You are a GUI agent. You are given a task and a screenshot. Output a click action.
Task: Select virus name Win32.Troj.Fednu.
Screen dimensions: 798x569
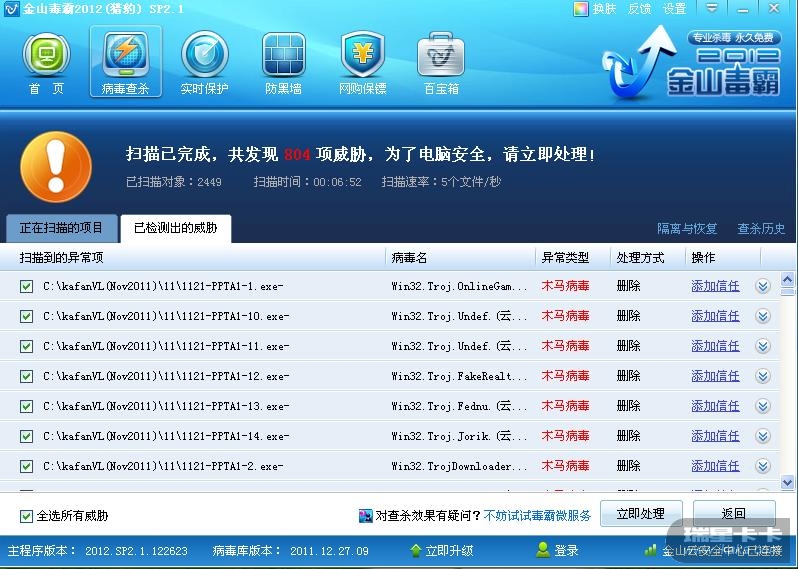pyautogui.click(x=459, y=406)
